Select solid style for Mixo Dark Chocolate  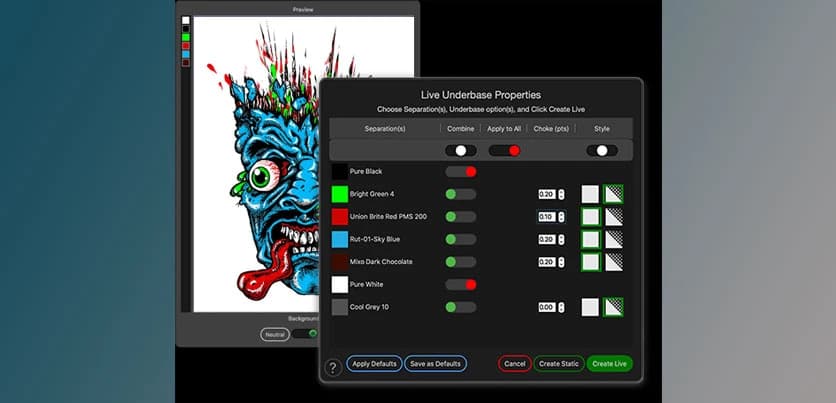(x=590, y=262)
